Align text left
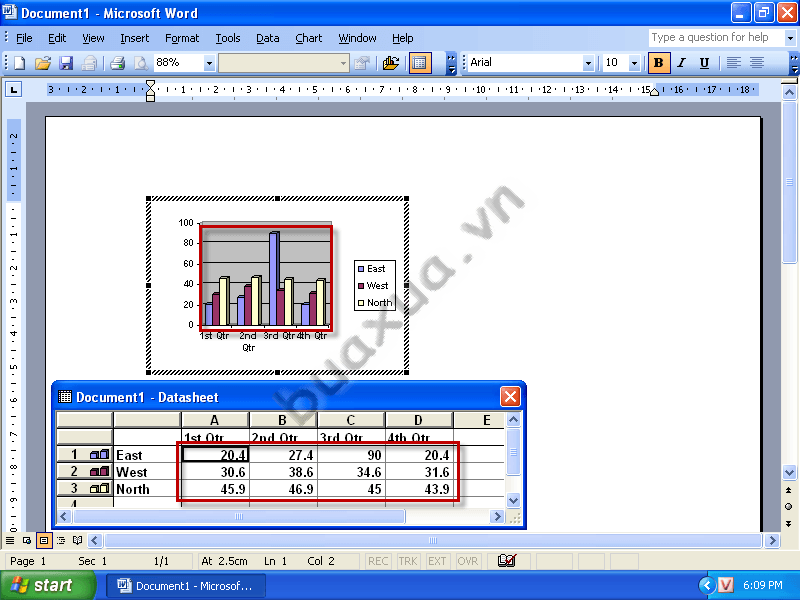The width and height of the screenshot is (800, 600). click(734, 63)
